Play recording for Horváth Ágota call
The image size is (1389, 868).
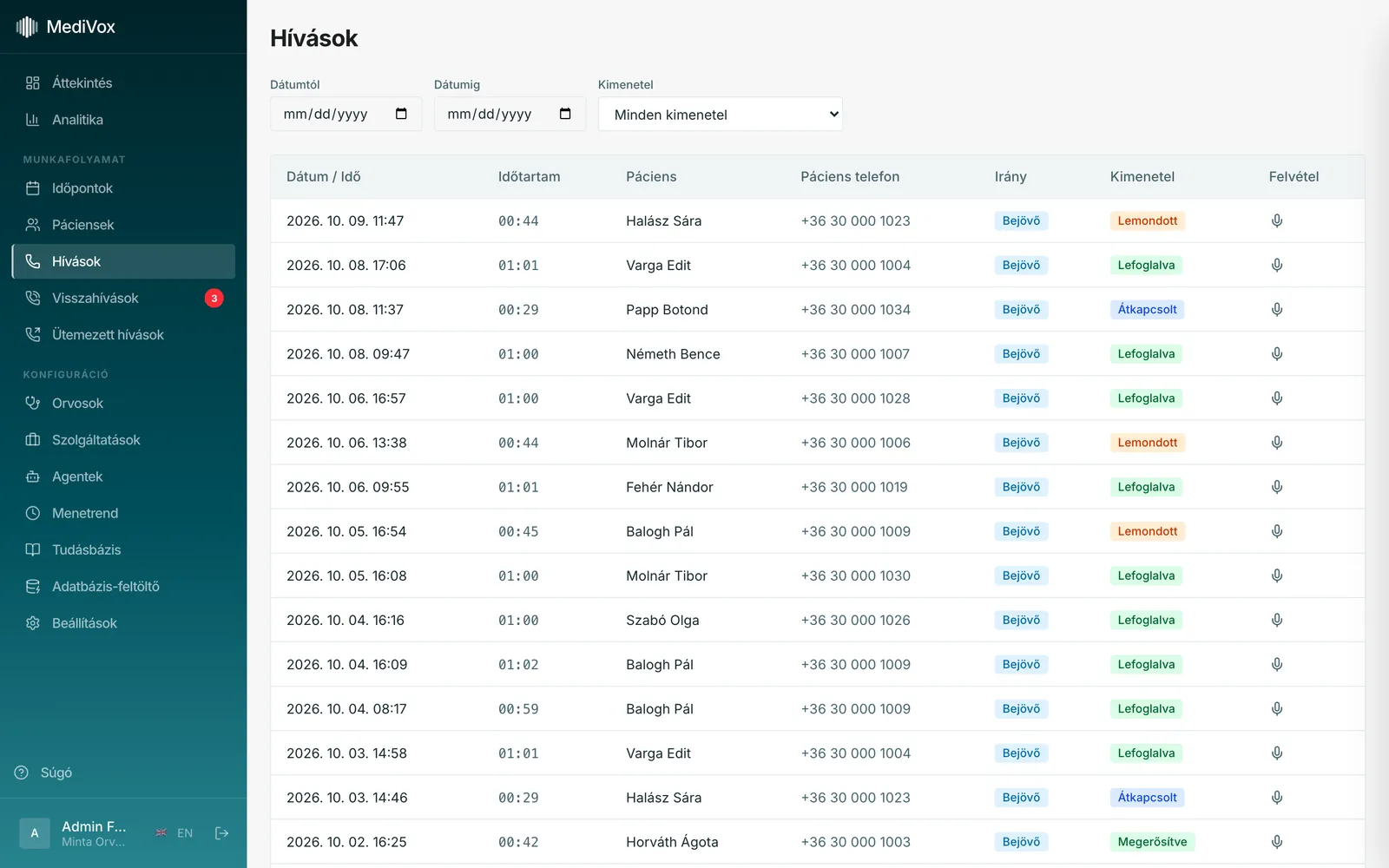tap(1276, 842)
